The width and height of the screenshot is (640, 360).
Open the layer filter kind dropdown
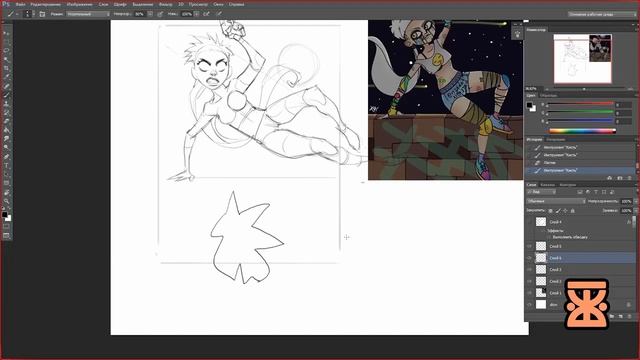point(541,192)
